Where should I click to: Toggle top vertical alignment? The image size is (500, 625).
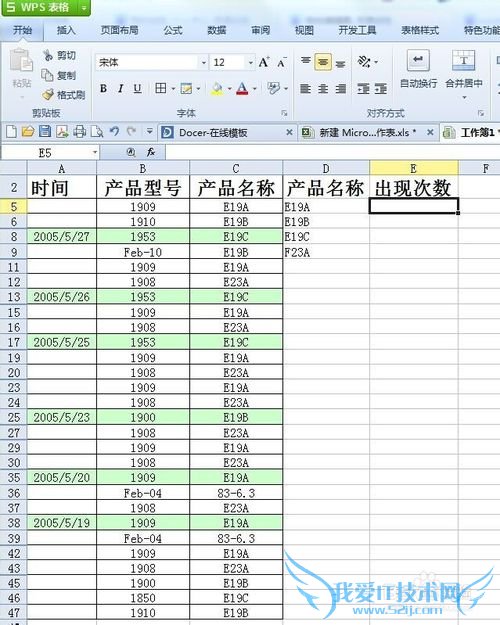[x=306, y=61]
